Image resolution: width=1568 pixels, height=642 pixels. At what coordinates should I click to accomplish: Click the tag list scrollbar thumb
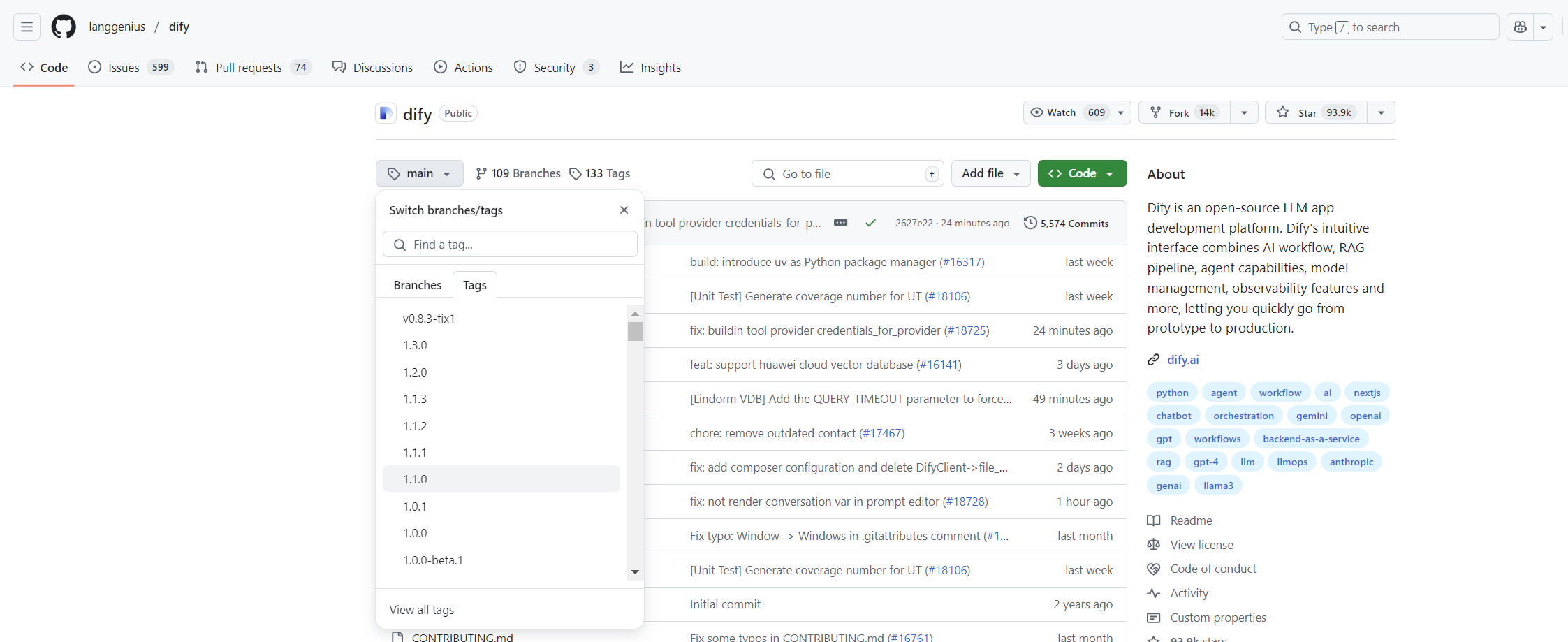coord(635,331)
